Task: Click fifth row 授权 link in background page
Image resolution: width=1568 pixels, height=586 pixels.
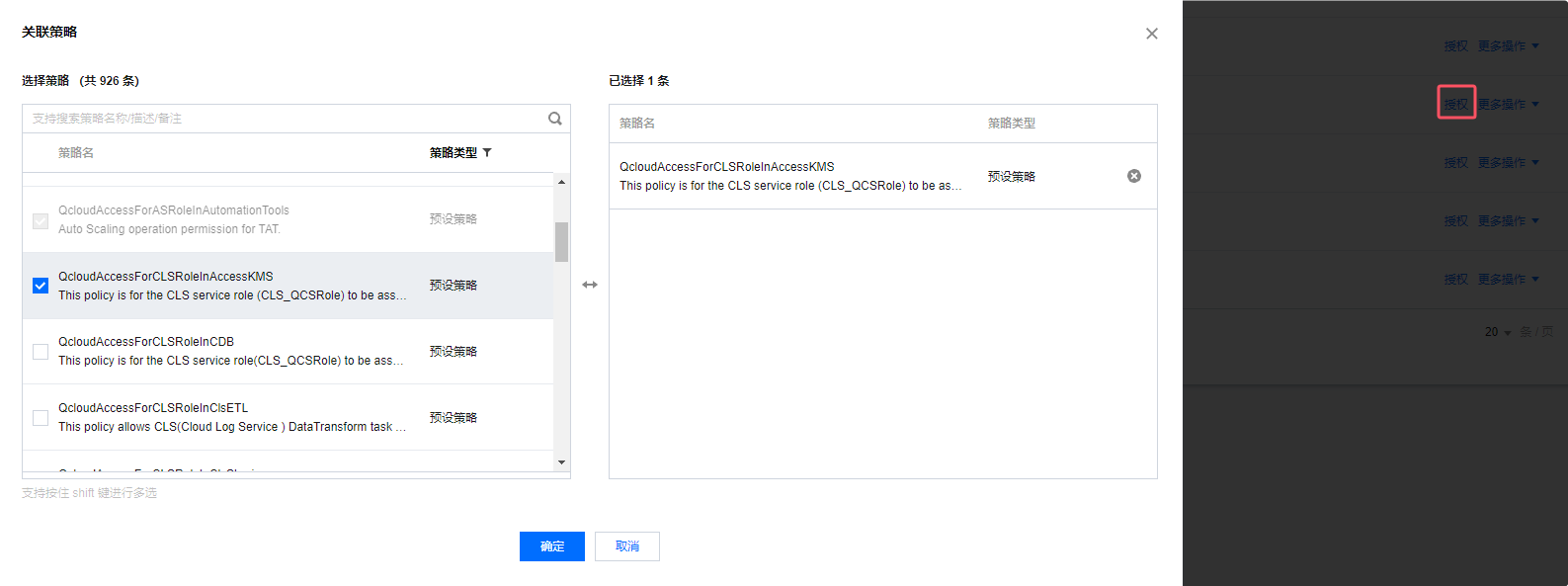Action: click(1455, 279)
